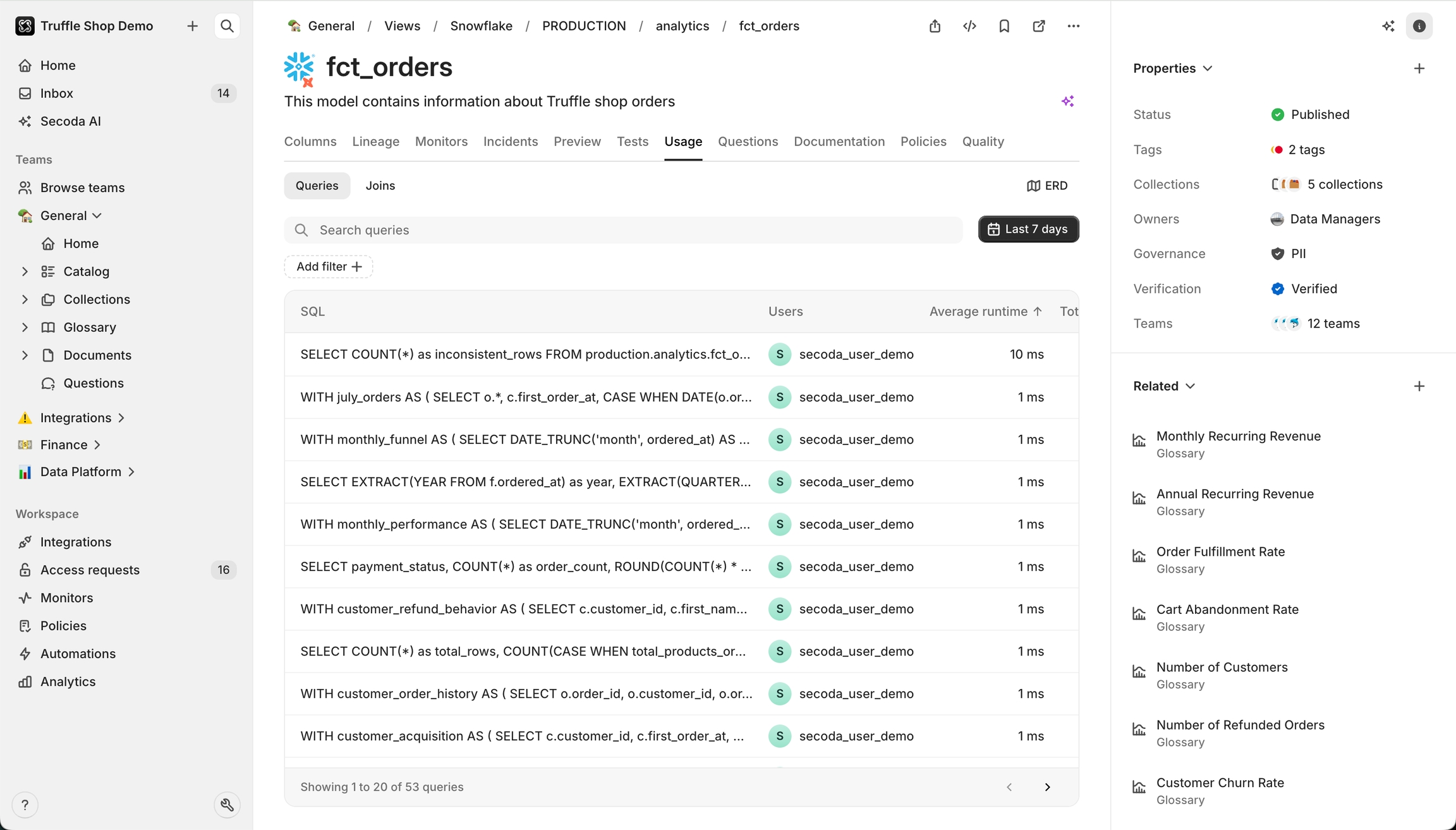This screenshot has height=830, width=1456.
Task: Open the Documentation tab
Action: pyautogui.click(x=839, y=142)
